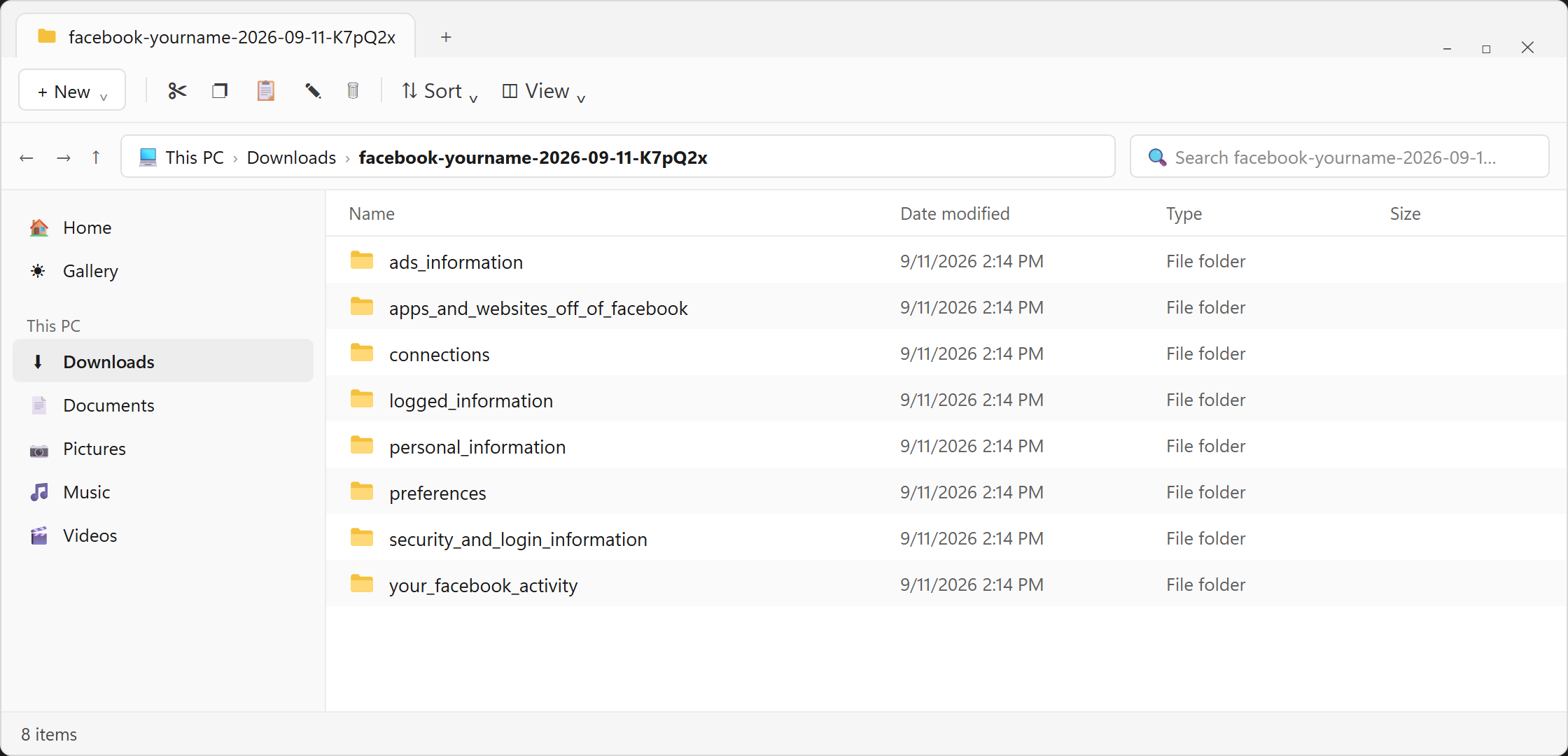
Task: Click the Copy icon in toolbar
Action: tap(220, 91)
